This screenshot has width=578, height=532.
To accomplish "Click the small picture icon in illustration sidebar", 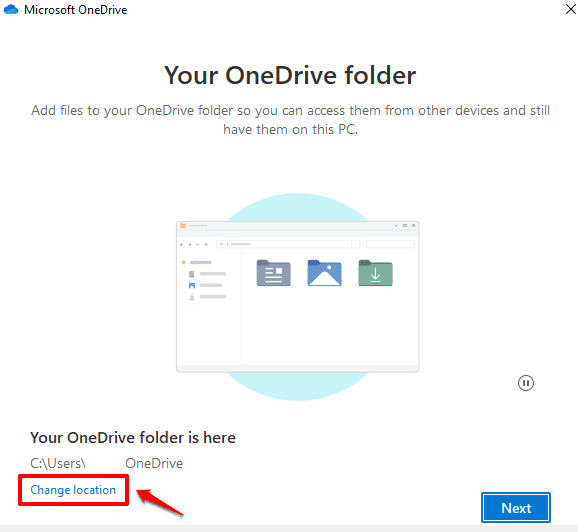I will click(x=192, y=285).
